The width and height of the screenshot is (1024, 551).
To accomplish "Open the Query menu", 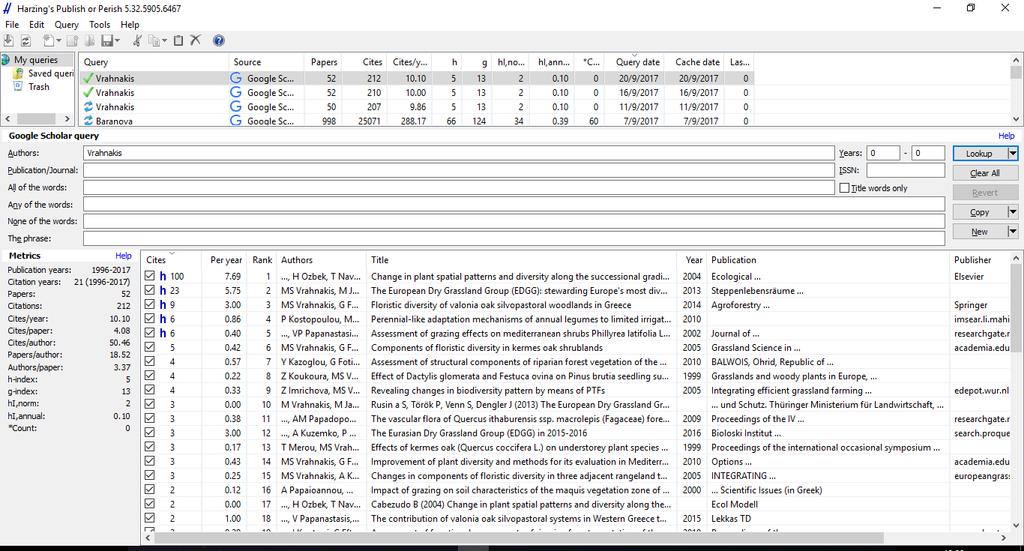I will (67, 24).
